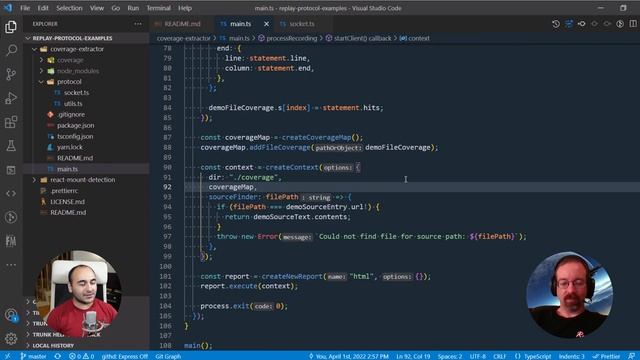Open changes with previous revision icon

pyautogui.click(x=582, y=24)
